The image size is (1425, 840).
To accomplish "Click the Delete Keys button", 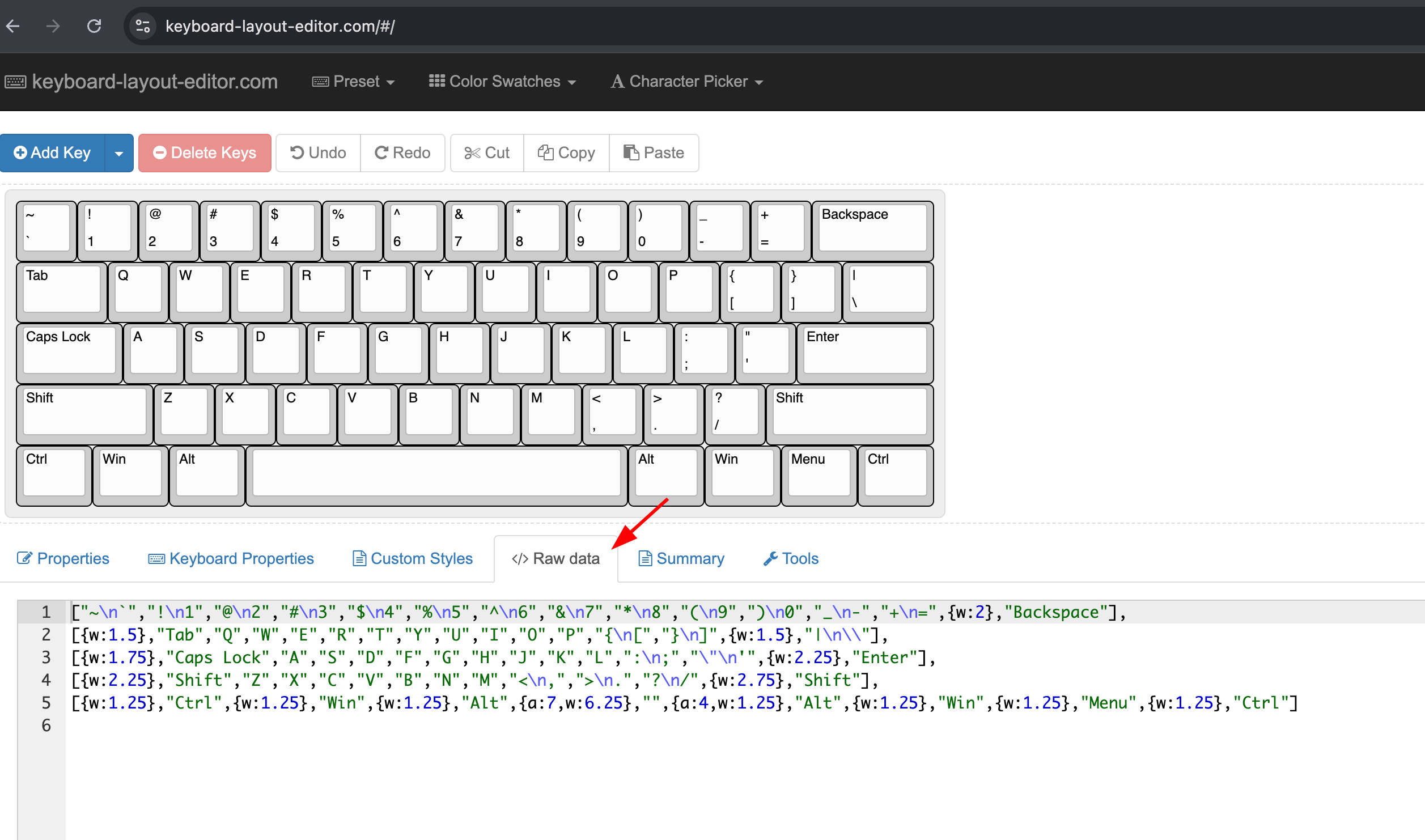I will tap(204, 152).
